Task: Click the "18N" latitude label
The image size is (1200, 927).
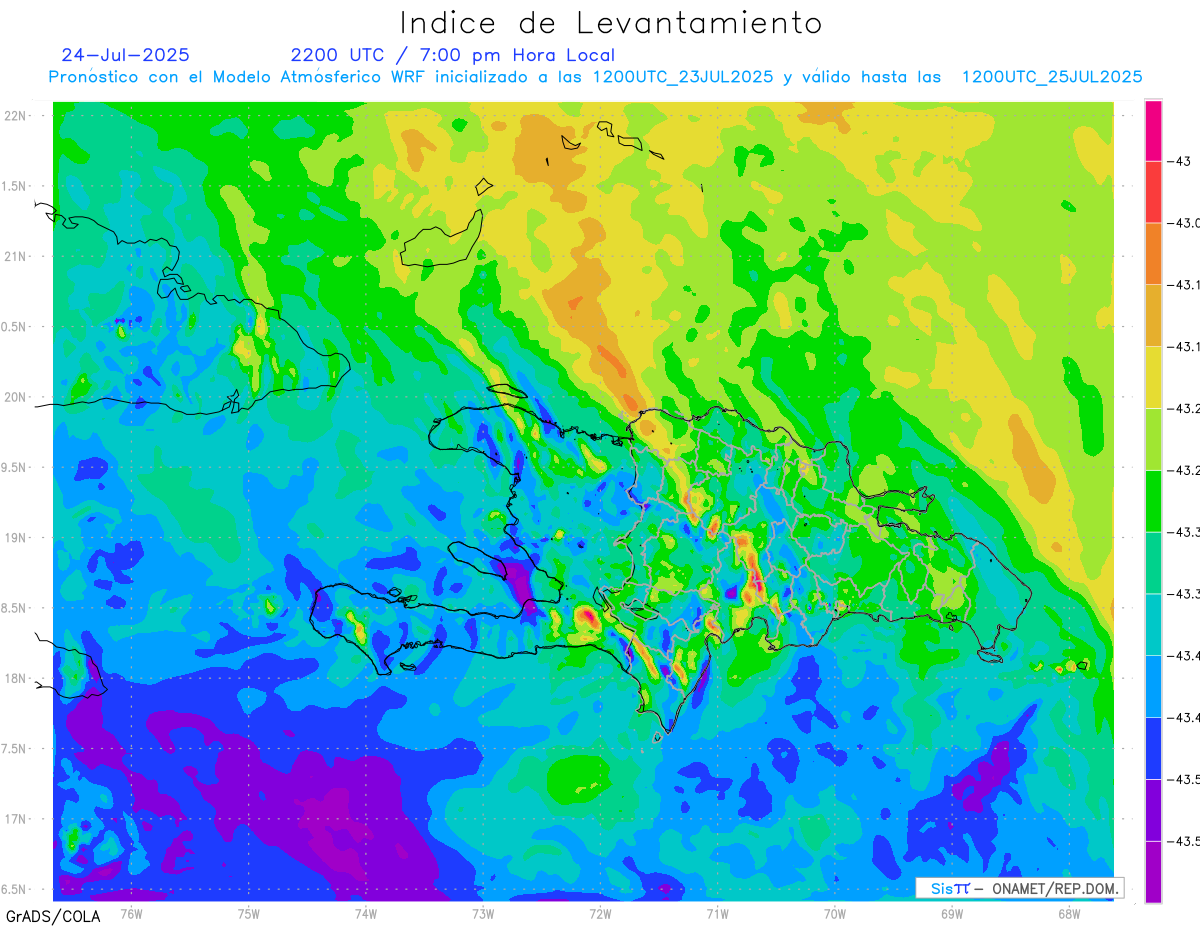Action: pyautogui.click(x=17, y=678)
